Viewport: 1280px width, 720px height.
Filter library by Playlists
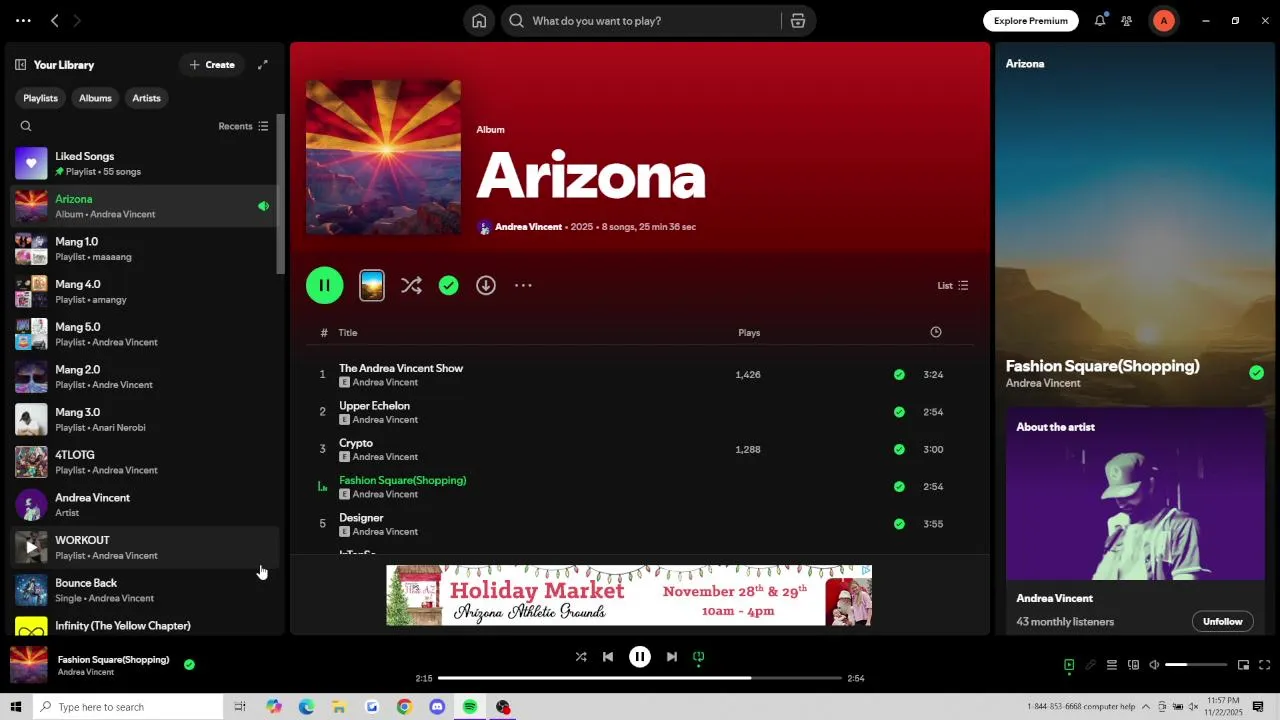[40, 98]
